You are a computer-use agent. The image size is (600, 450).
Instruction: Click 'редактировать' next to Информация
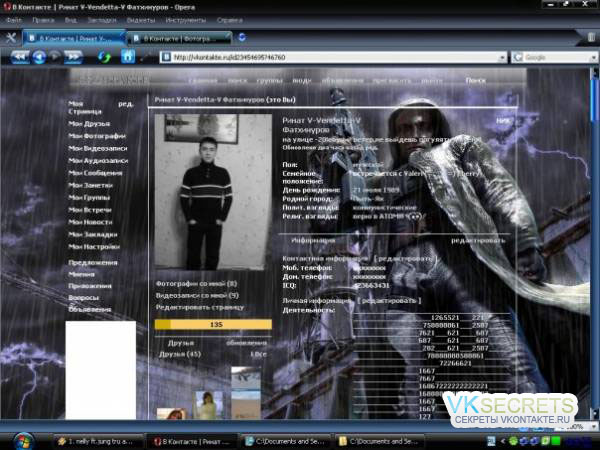click(x=478, y=241)
